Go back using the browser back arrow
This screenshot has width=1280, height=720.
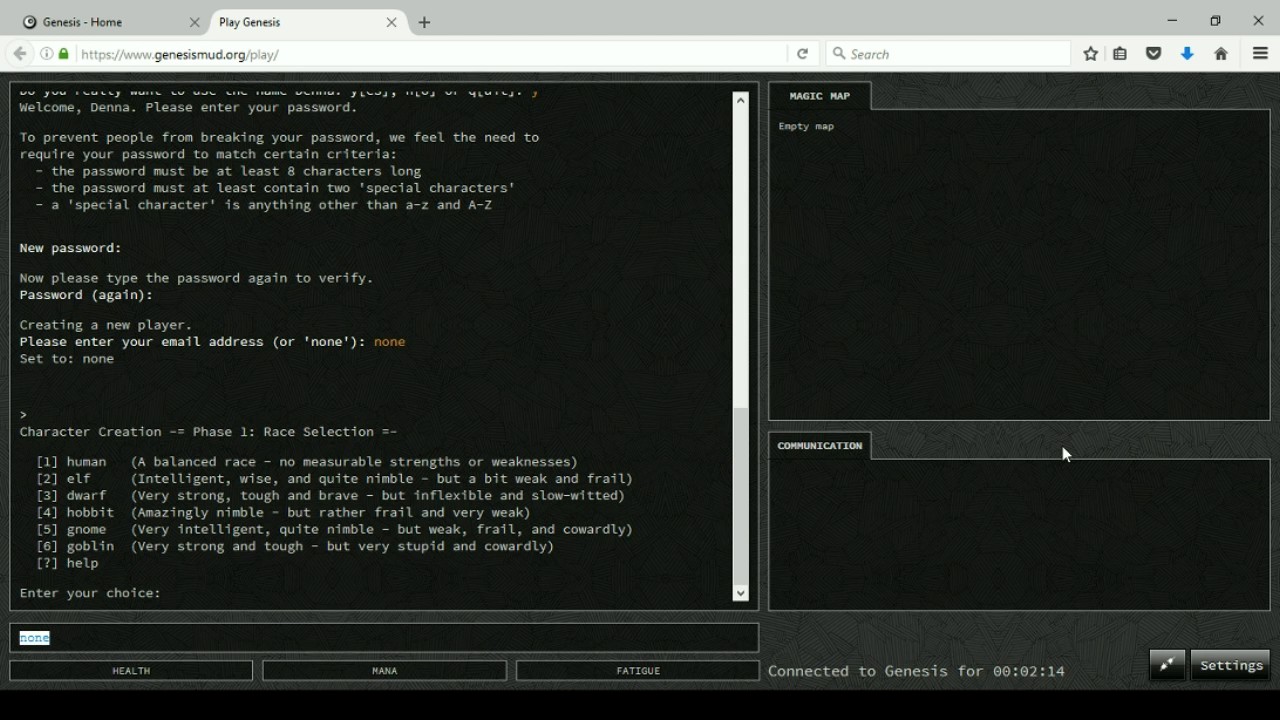(x=19, y=54)
